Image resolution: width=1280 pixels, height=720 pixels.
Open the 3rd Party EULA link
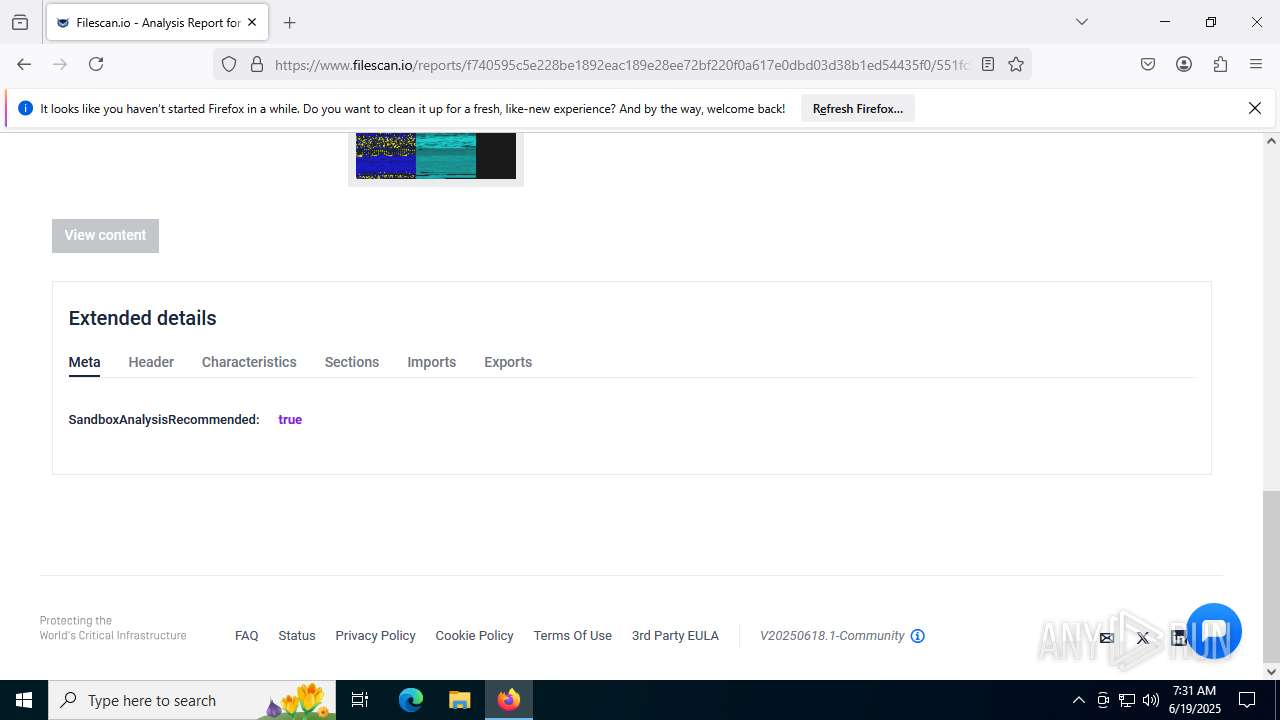coord(675,636)
